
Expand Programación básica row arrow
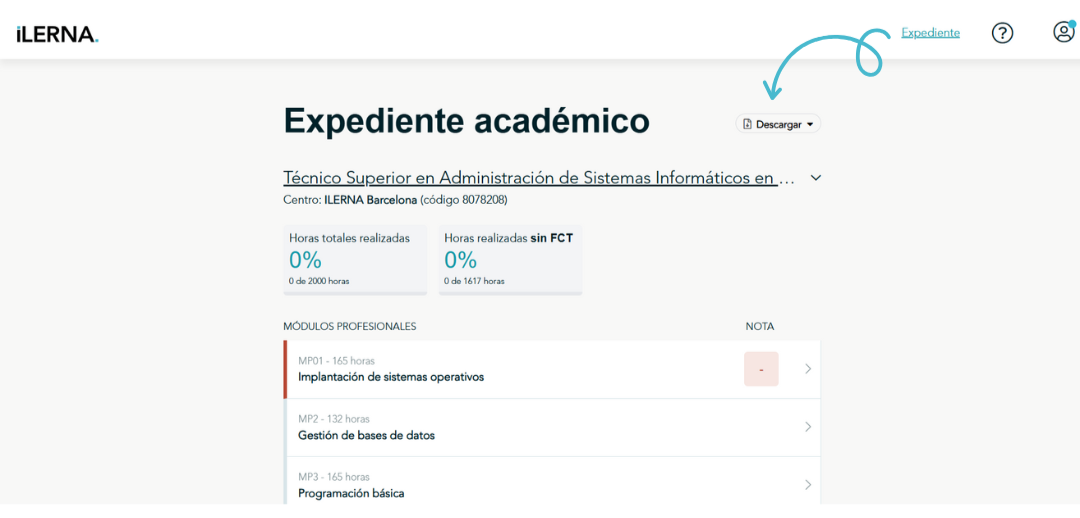coord(808,485)
